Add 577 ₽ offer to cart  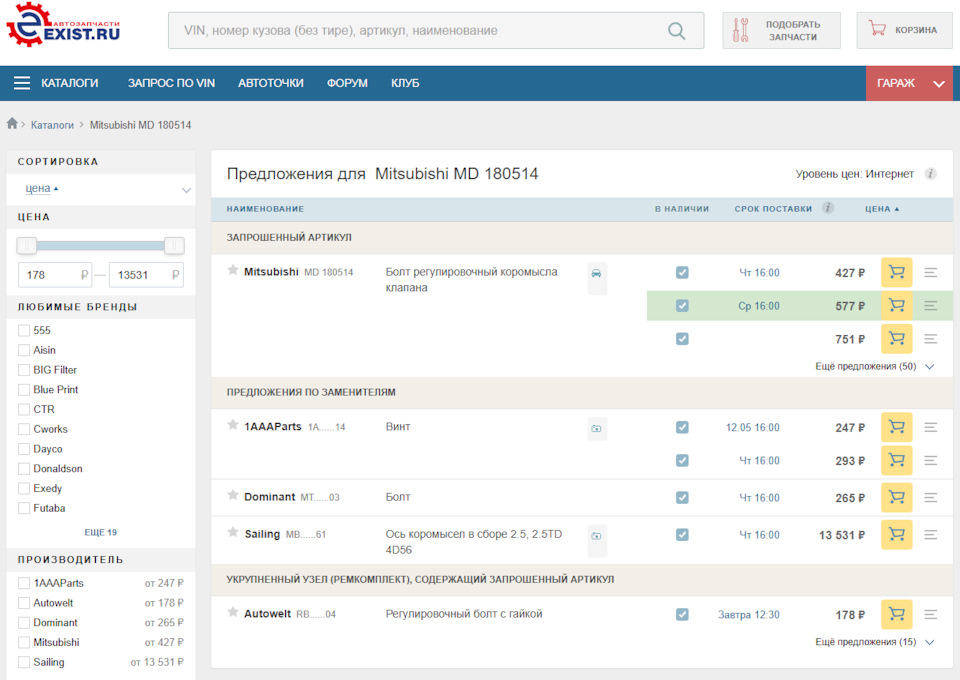pos(896,305)
